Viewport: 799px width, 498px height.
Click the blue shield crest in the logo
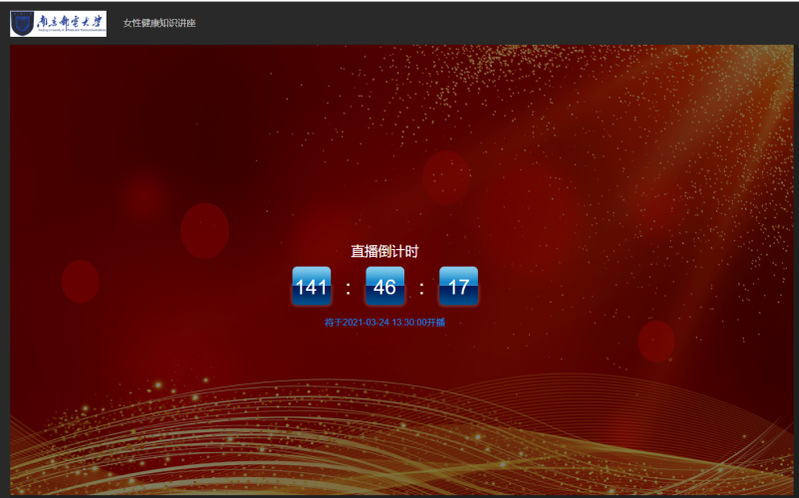(23, 24)
